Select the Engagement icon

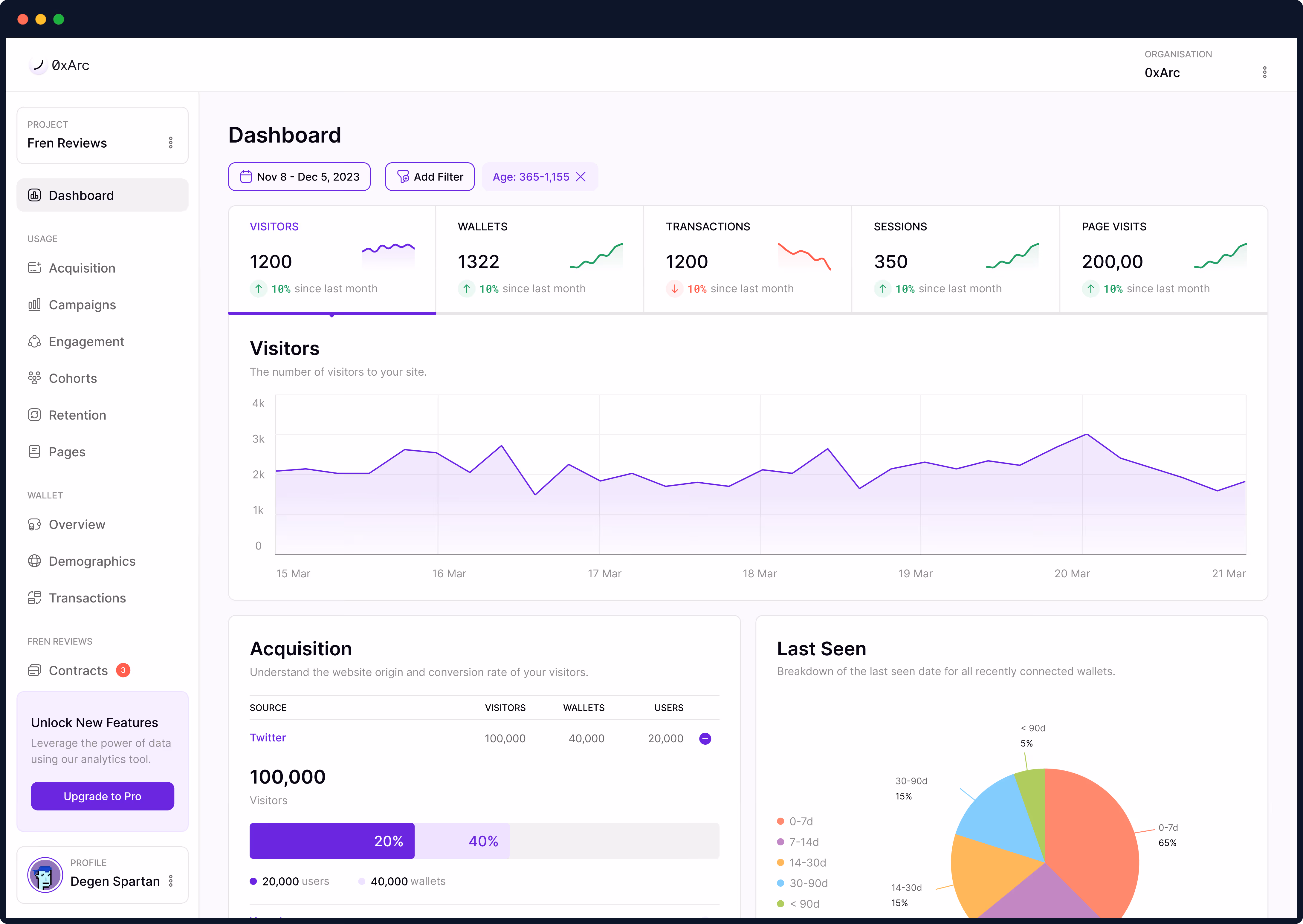pyautogui.click(x=35, y=341)
